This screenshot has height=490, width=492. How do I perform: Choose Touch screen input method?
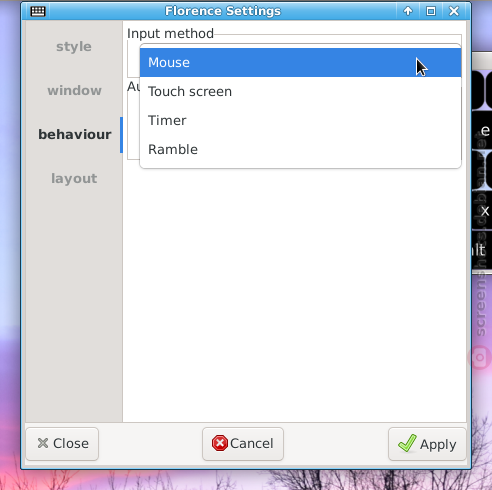coord(300,92)
